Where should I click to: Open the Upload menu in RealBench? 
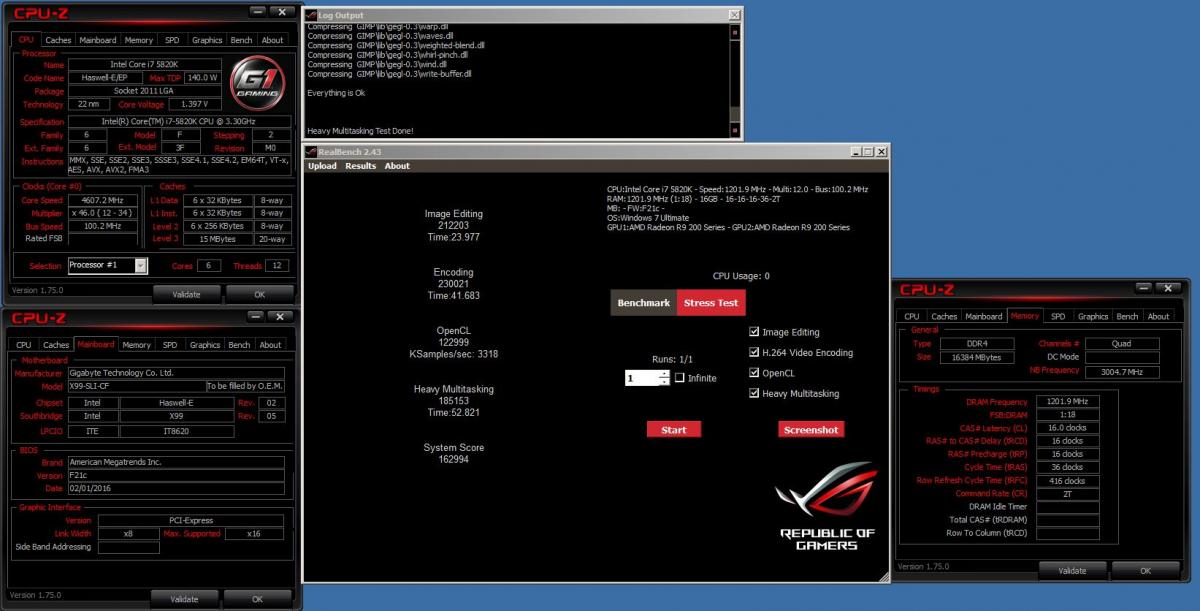point(322,166)
